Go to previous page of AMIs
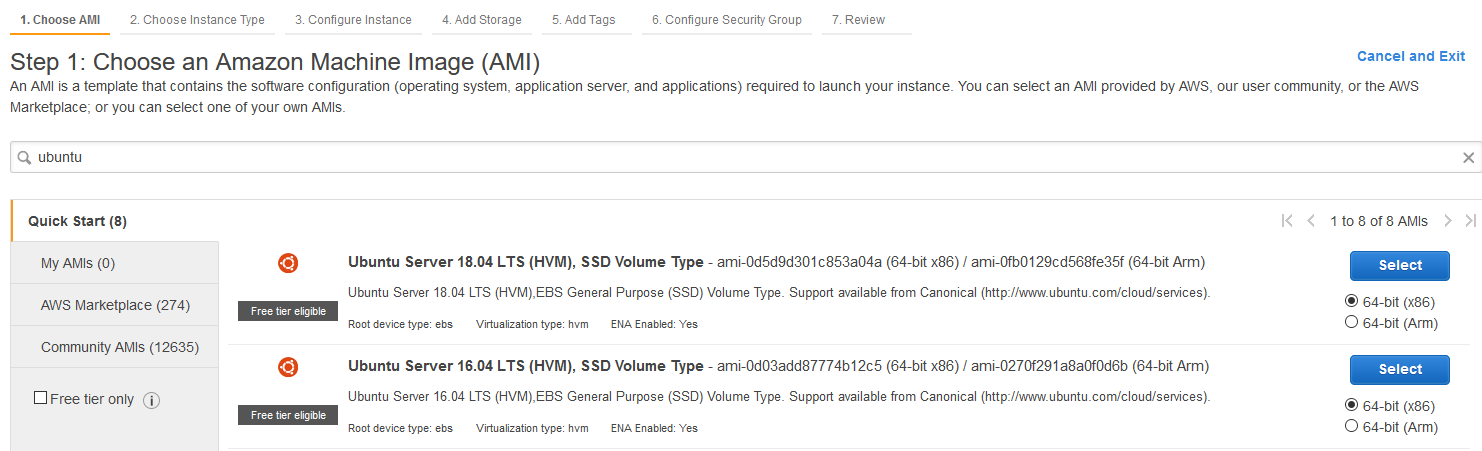 pyautogui.click(x=1311, y=221)
